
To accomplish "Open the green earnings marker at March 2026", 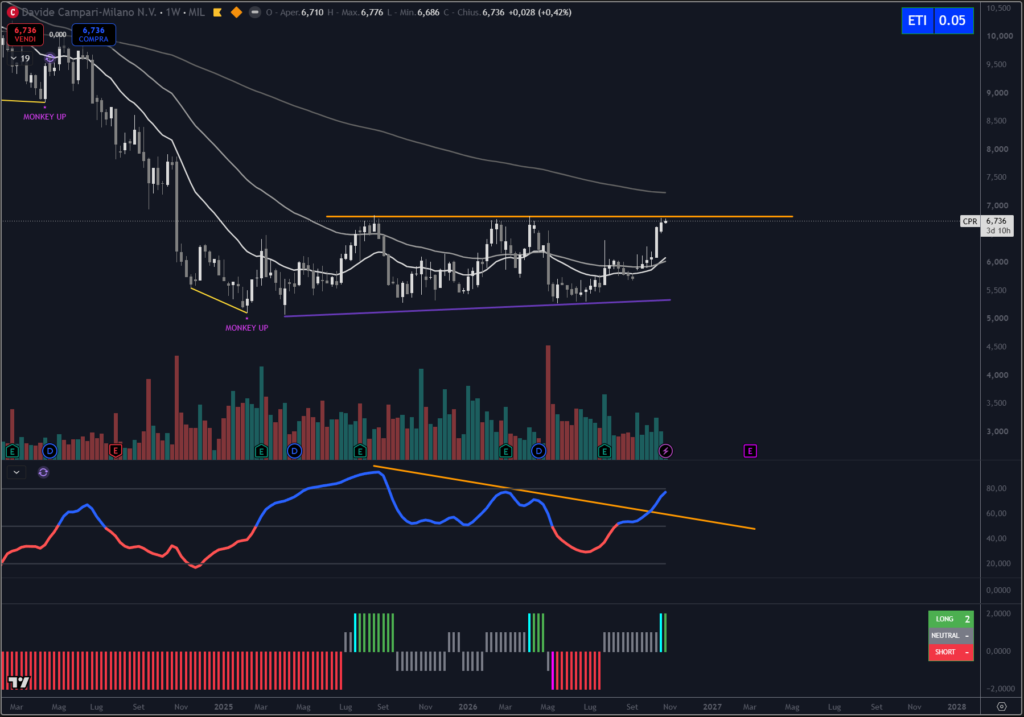I will 505,451.
